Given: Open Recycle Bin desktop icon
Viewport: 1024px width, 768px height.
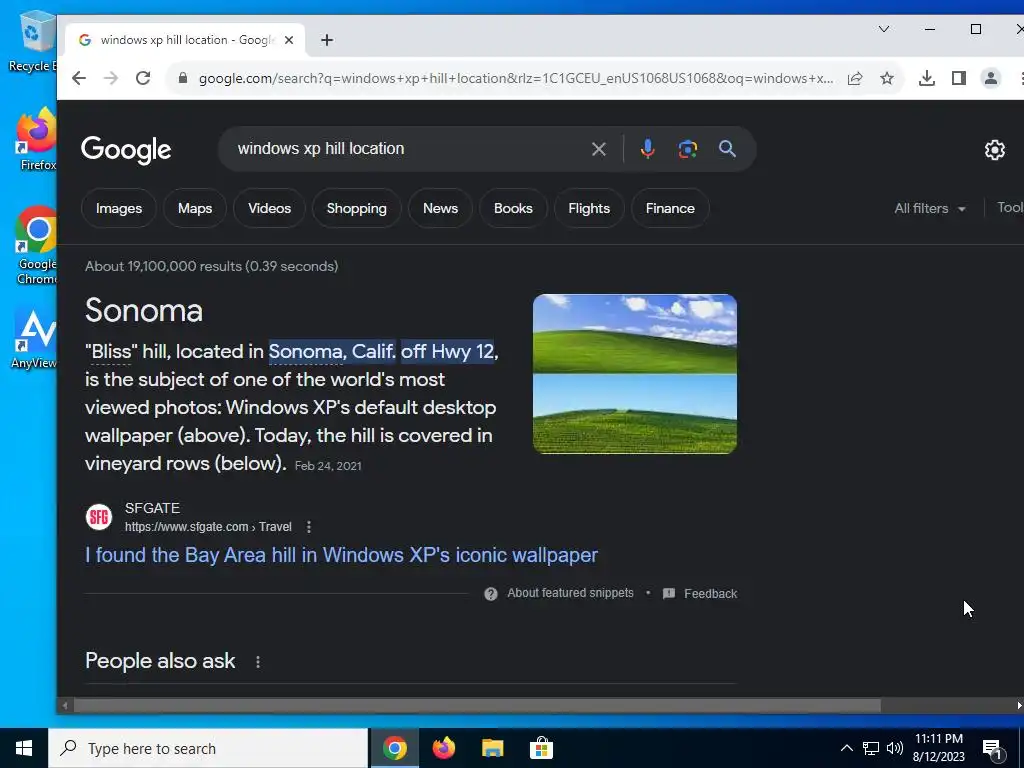Looking at the screenshot, I should point(33,41).
